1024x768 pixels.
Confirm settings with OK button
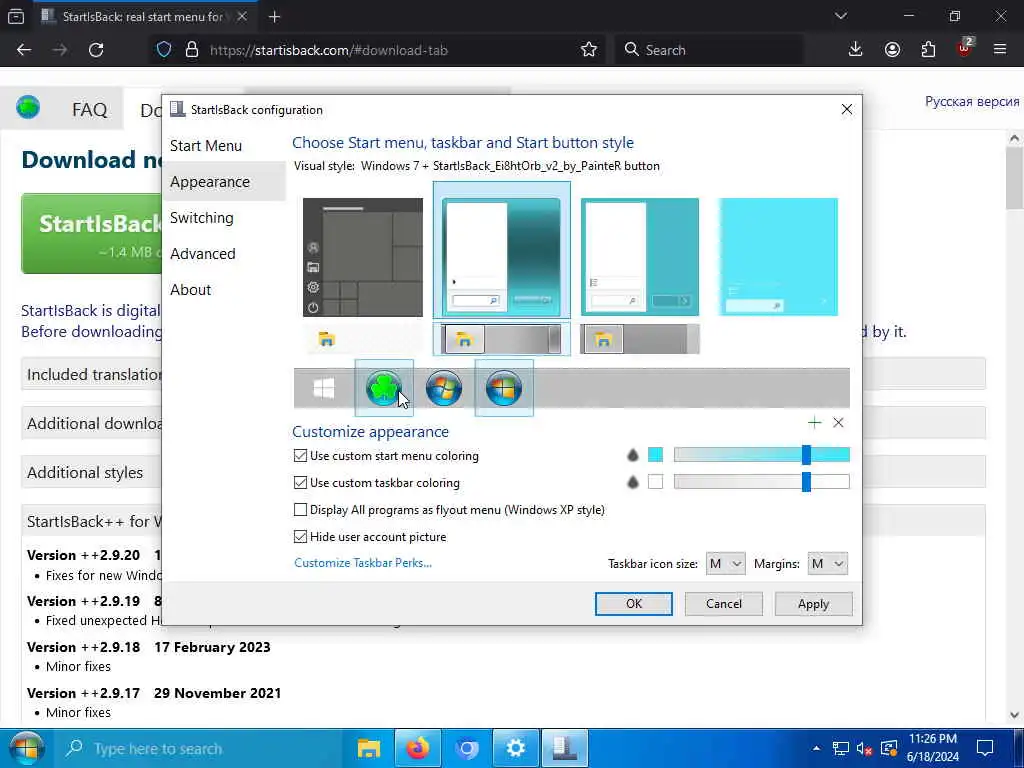click(633, 603)
